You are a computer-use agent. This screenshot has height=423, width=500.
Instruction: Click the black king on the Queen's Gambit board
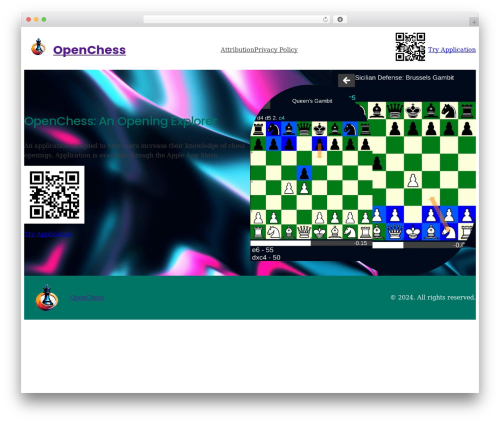coord(320,129)
